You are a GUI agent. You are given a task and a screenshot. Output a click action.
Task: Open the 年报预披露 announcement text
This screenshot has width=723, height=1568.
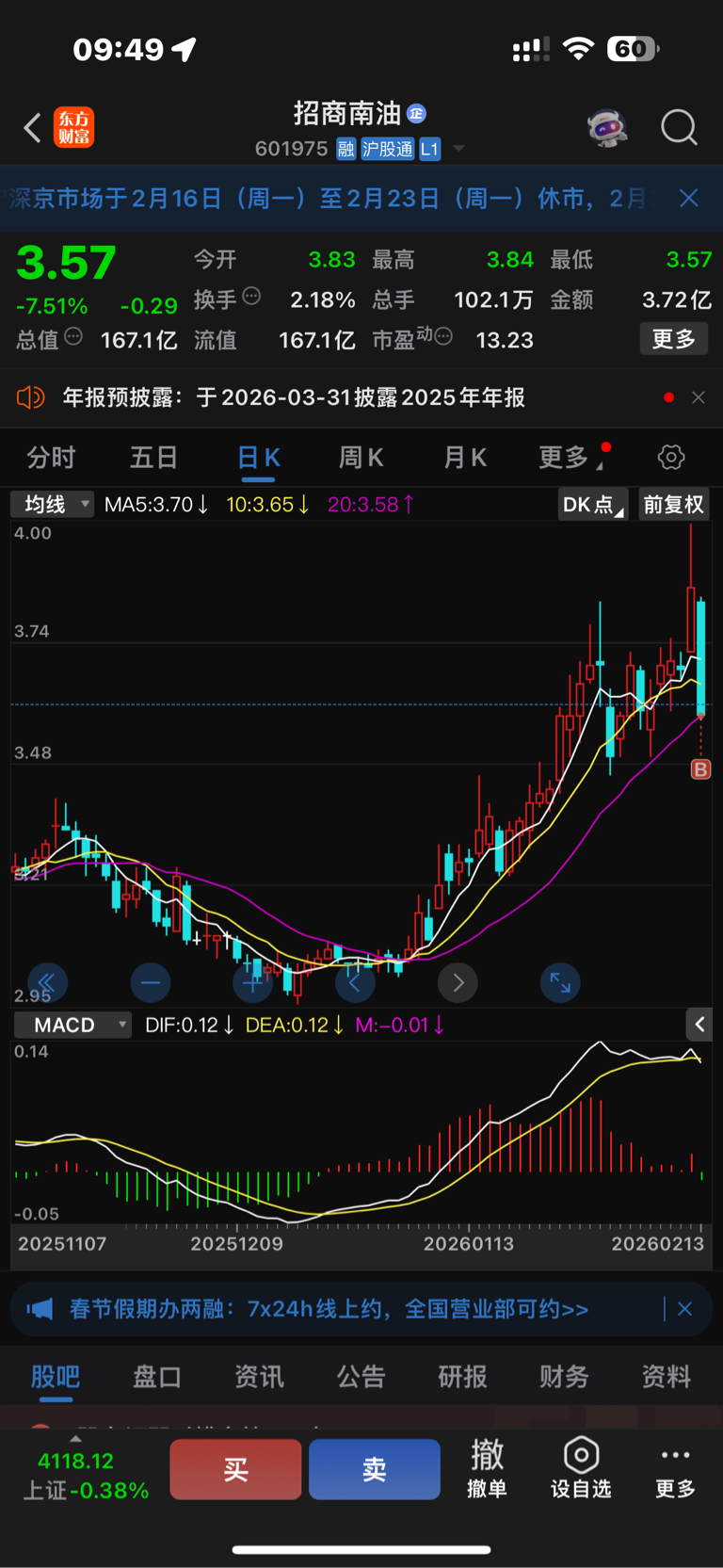pos(294,397)
